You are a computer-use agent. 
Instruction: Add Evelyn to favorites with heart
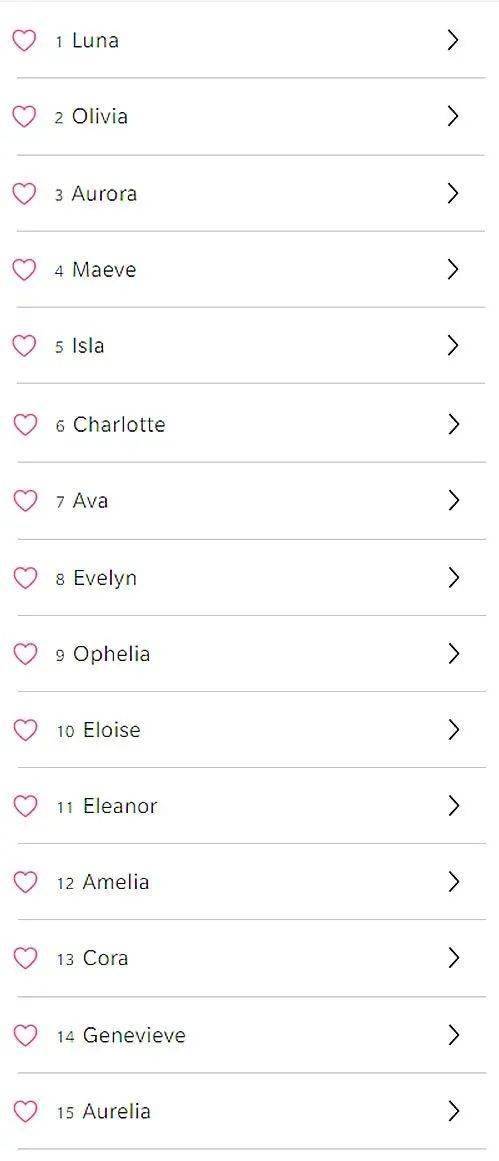click(24, 578)
